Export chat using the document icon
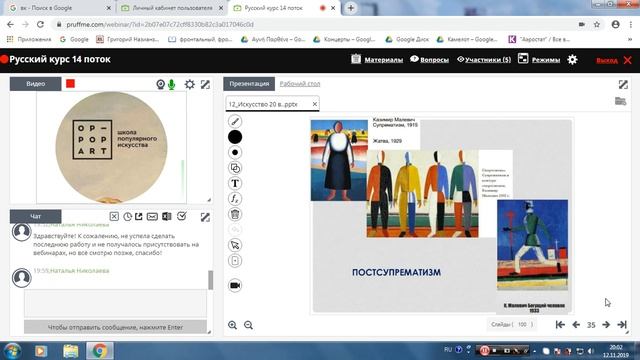This screenshot has width=640, height=360. point(167,216)
